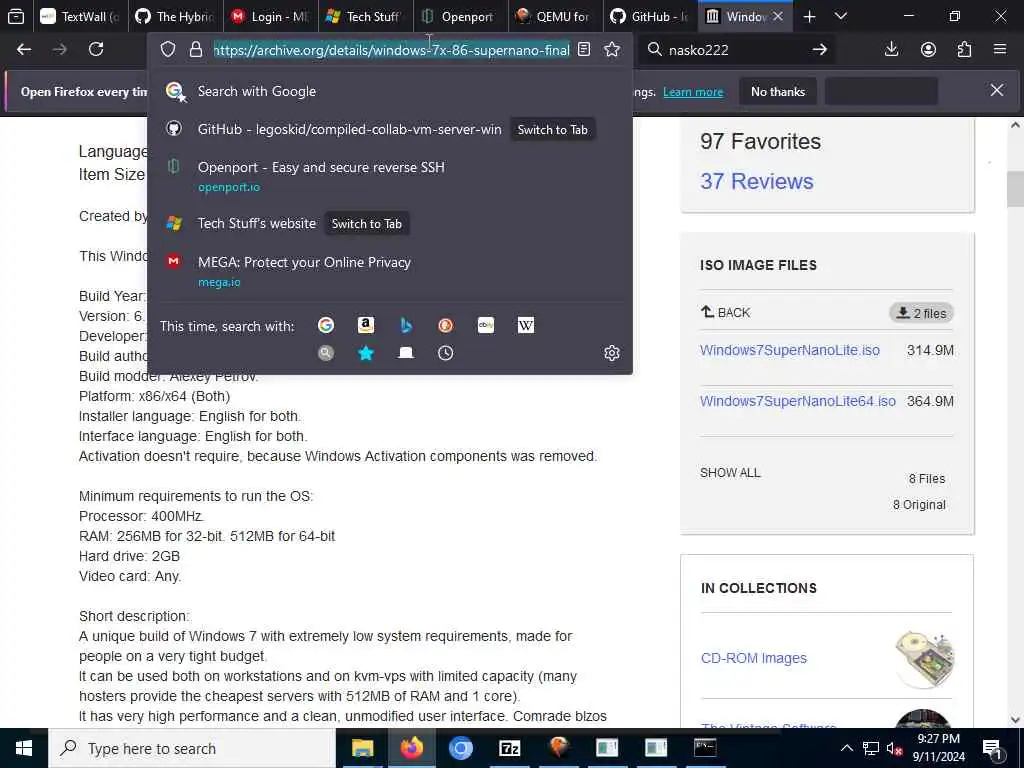Bookmark this page with the star icon
The height and width of the screenshot is (768, 1024).
pyautogui.click(x=612, y=50)
